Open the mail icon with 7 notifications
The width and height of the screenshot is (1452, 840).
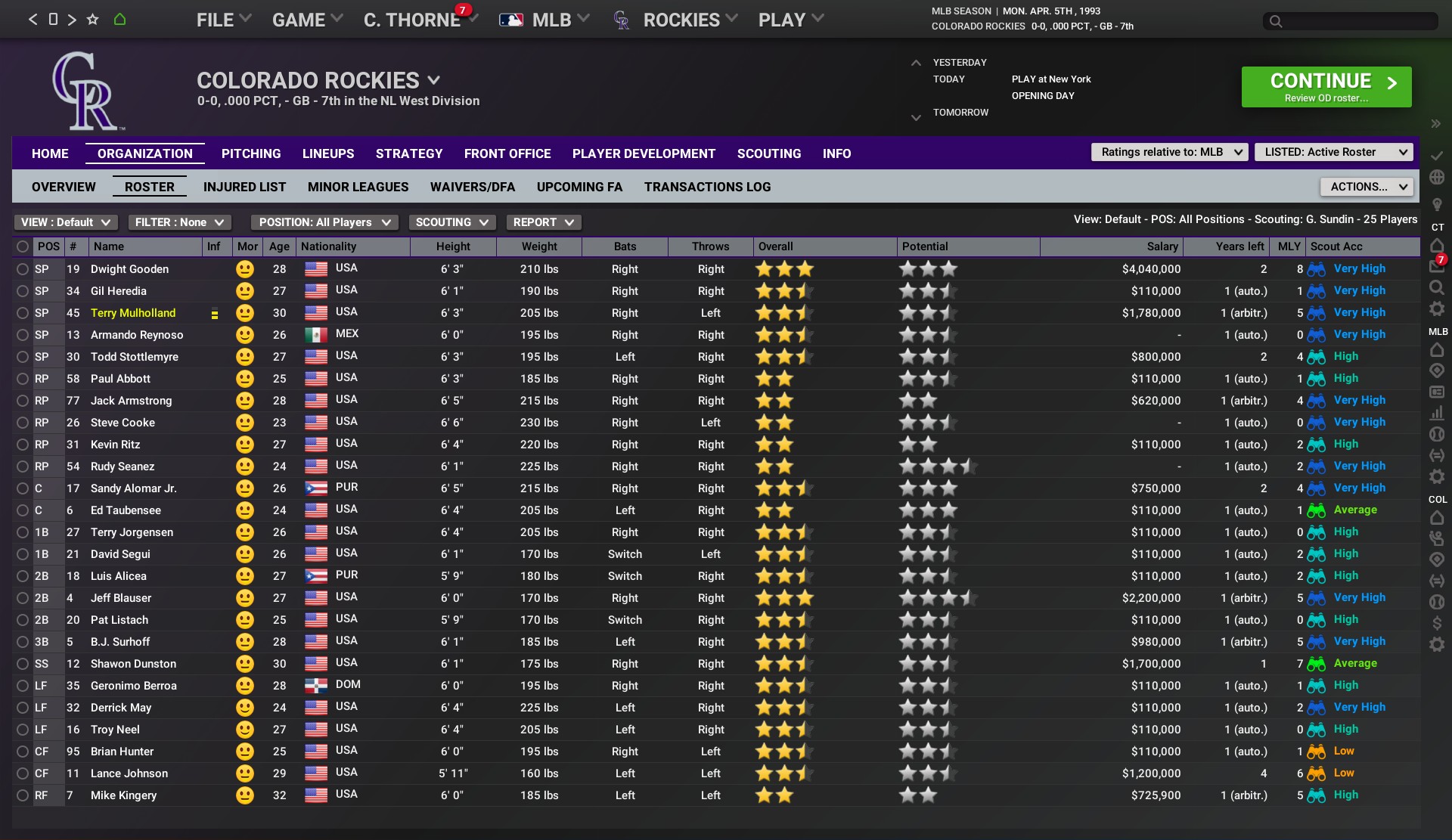point(1437,265)
